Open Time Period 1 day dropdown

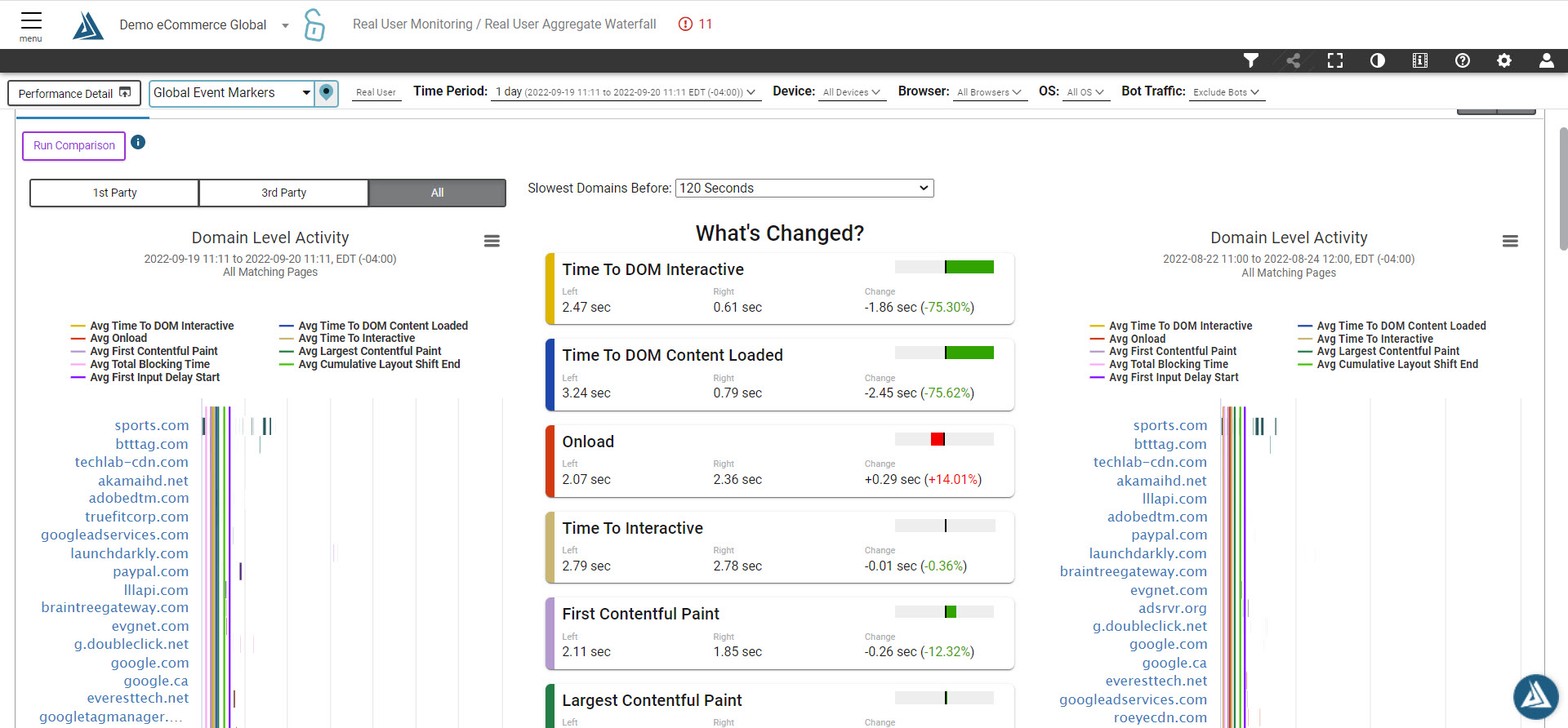point(626,92)
